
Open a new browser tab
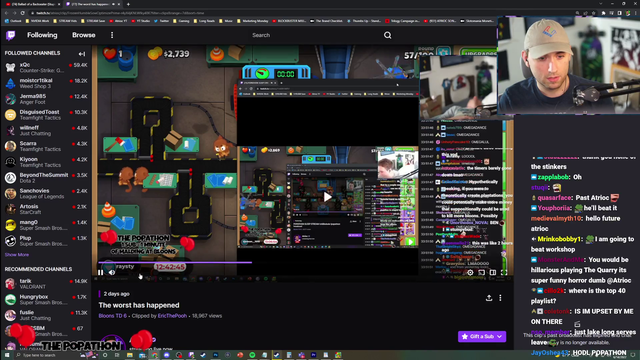click(x=128, y=4)
